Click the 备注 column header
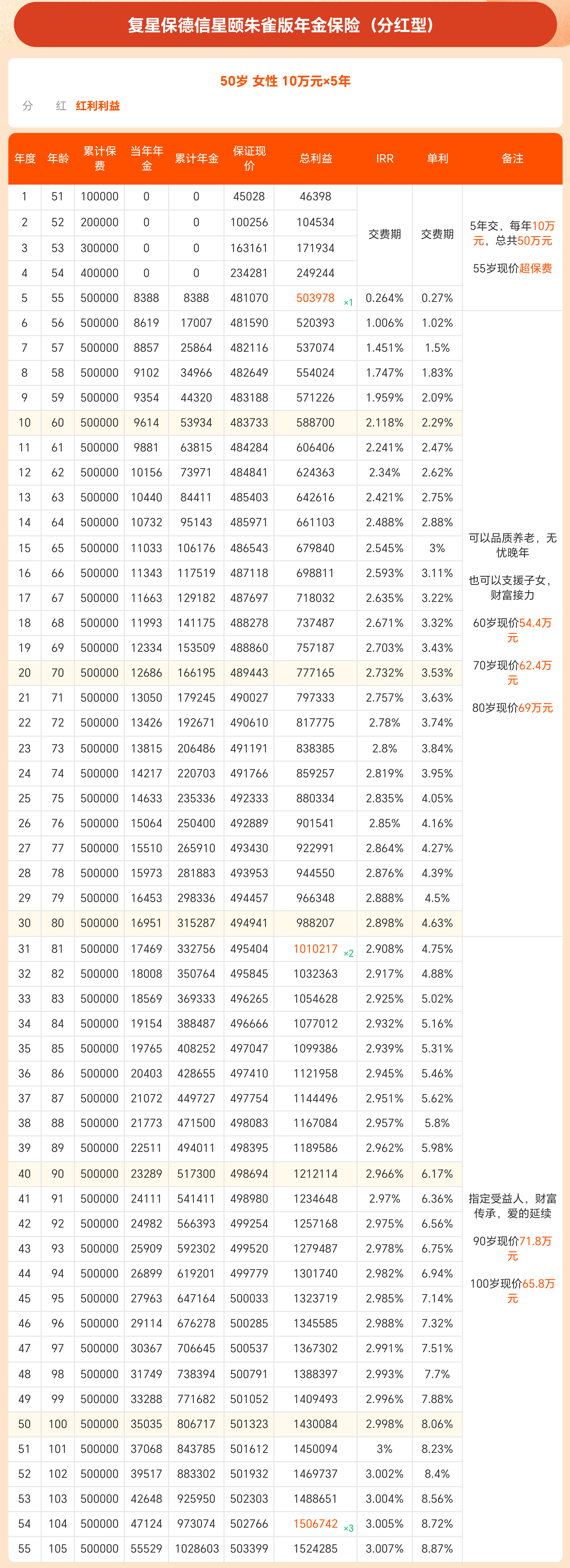 pos(512,158)
